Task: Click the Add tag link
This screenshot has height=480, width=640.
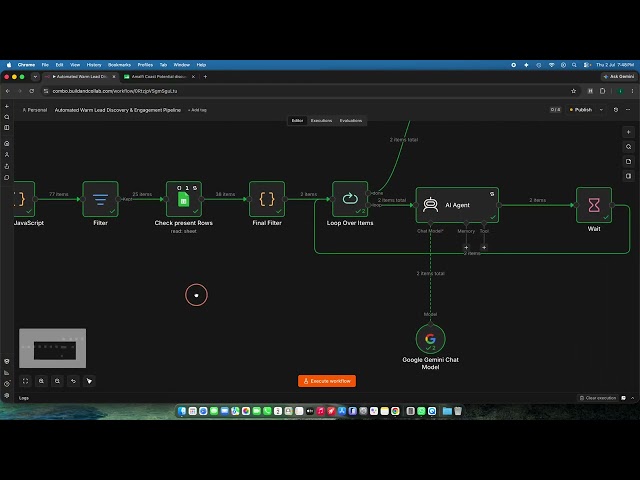Action: click(x=198, y=110)
